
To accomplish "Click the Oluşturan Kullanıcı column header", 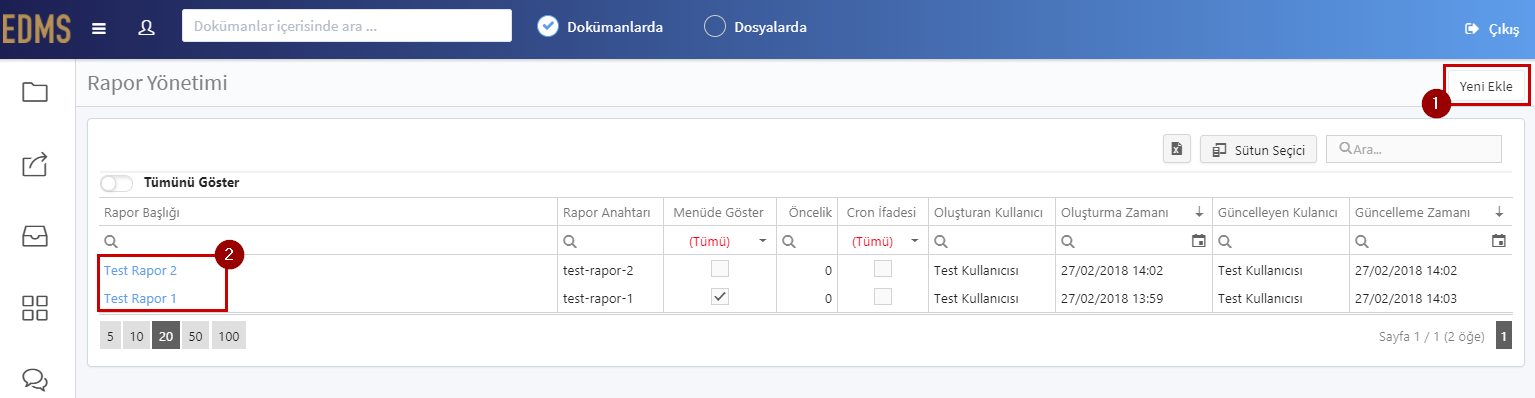I will (x=991, y=212).
